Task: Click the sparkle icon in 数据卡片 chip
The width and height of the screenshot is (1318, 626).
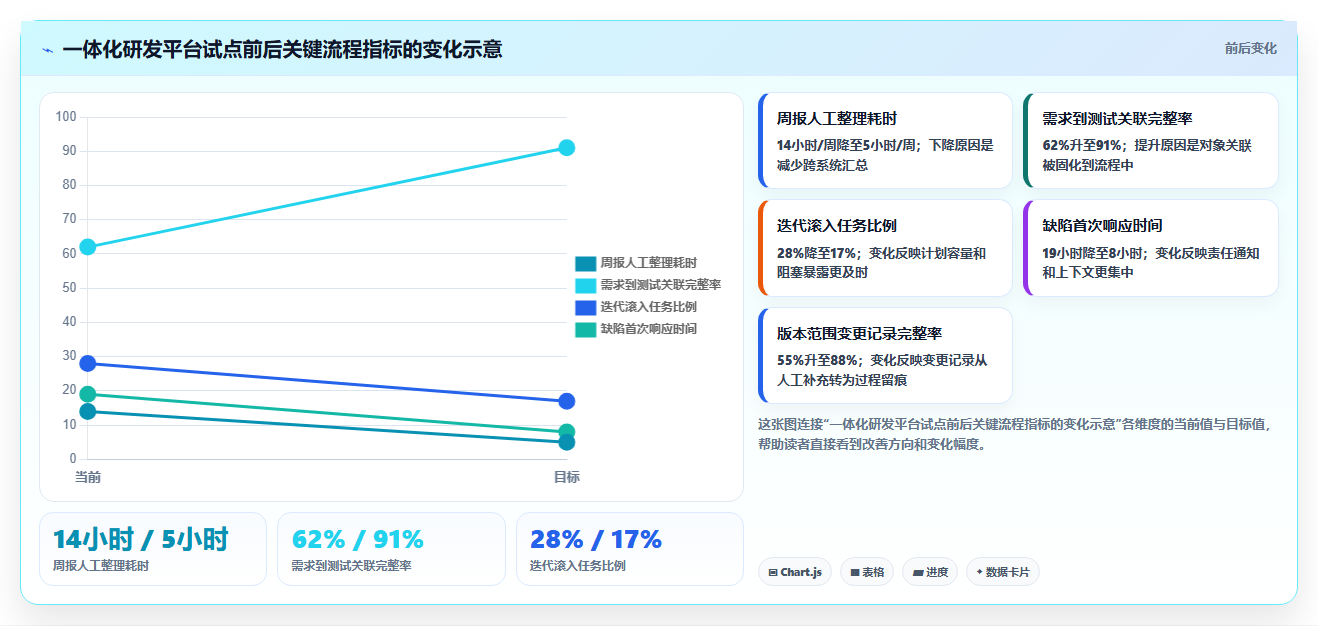Action: coord(979,572)
